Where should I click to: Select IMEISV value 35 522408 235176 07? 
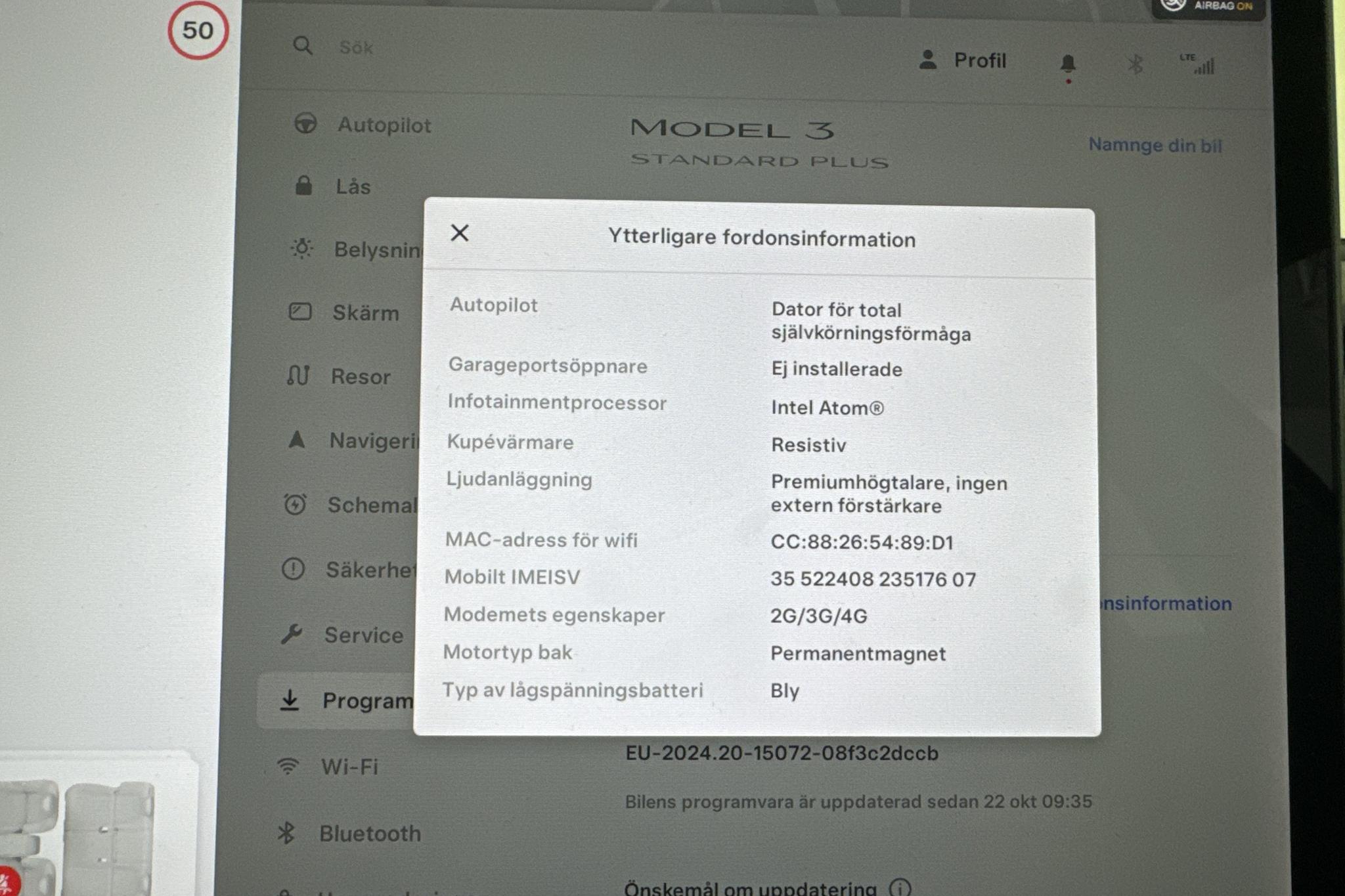[873, 579]
